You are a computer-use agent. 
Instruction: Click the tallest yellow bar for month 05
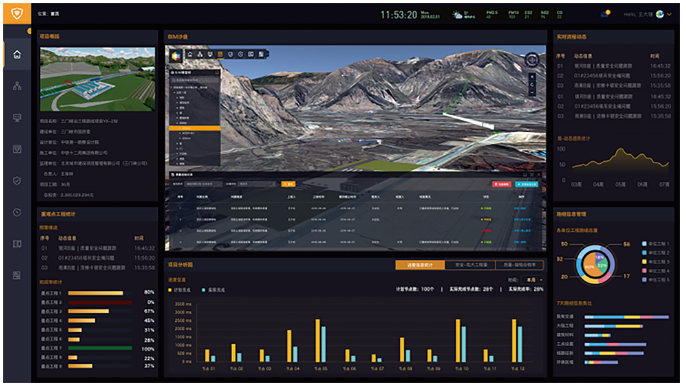[318, 340]
